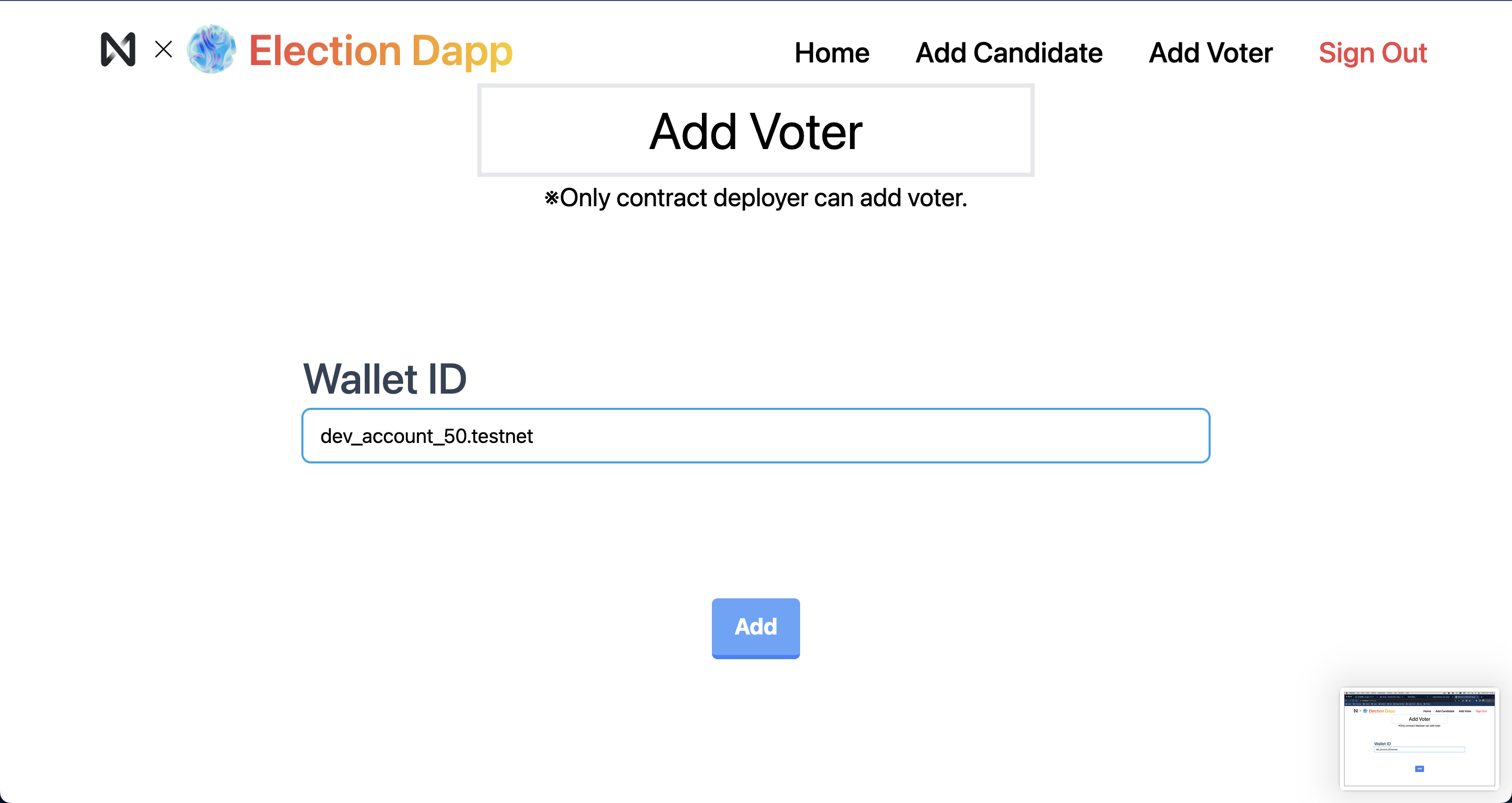The image size is (1512, 803).
Task: Click the blue swirl globe icon
Action: [211, 49]
